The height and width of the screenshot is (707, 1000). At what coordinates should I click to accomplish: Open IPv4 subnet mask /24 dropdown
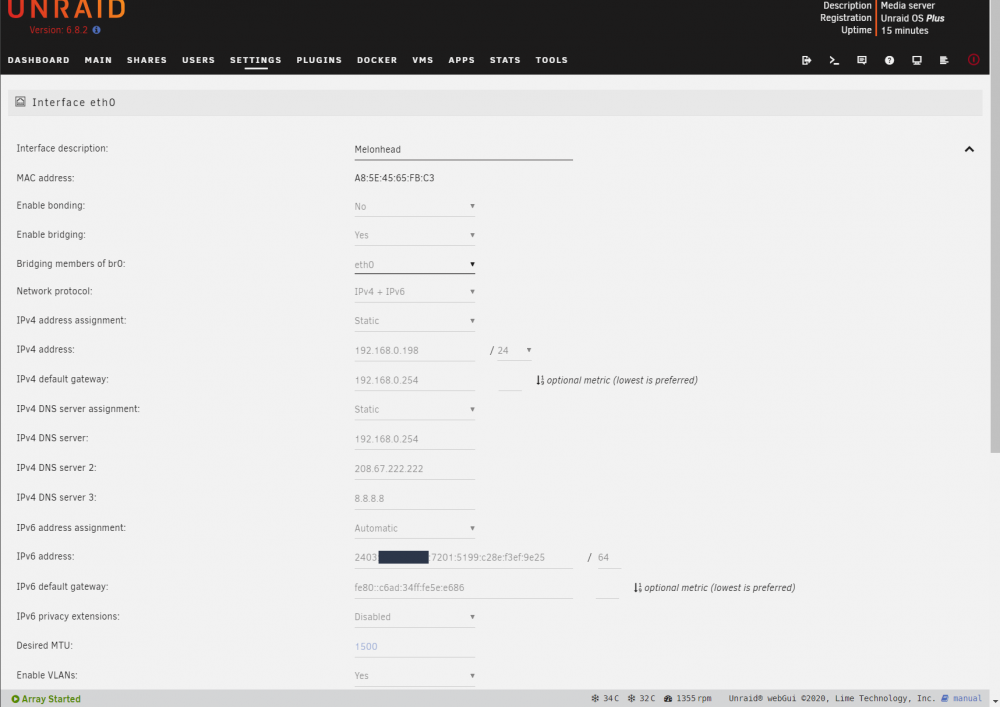point(514,351)
